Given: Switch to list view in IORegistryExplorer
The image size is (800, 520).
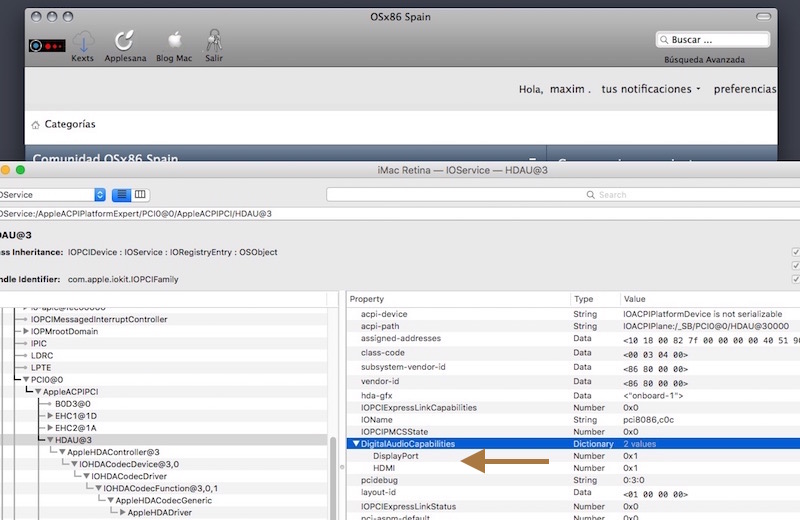Looking at the screenshot, I should (x=121, y=194).
